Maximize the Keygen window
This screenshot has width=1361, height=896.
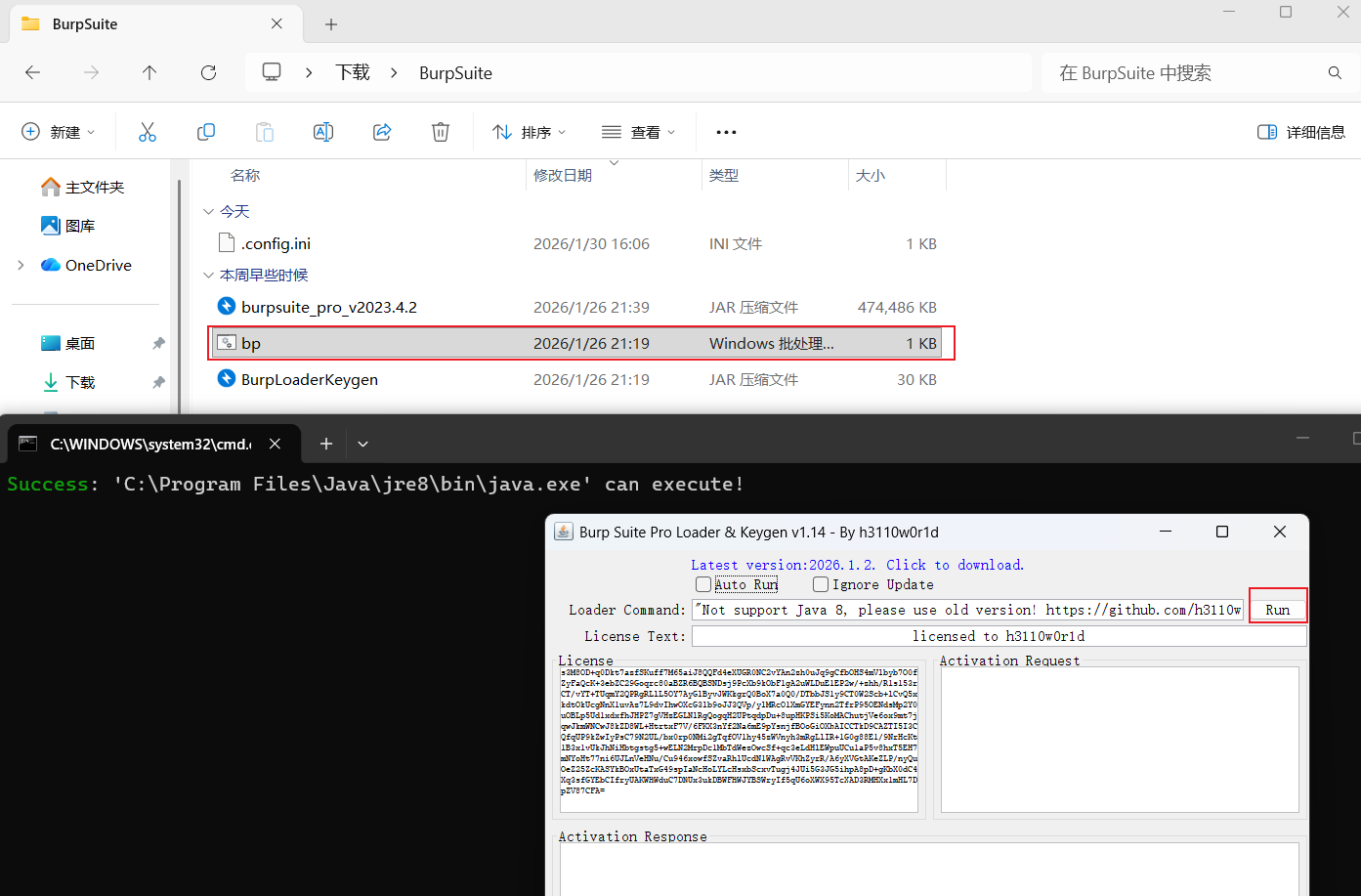pyautogui.click(x=1221, y=532)
